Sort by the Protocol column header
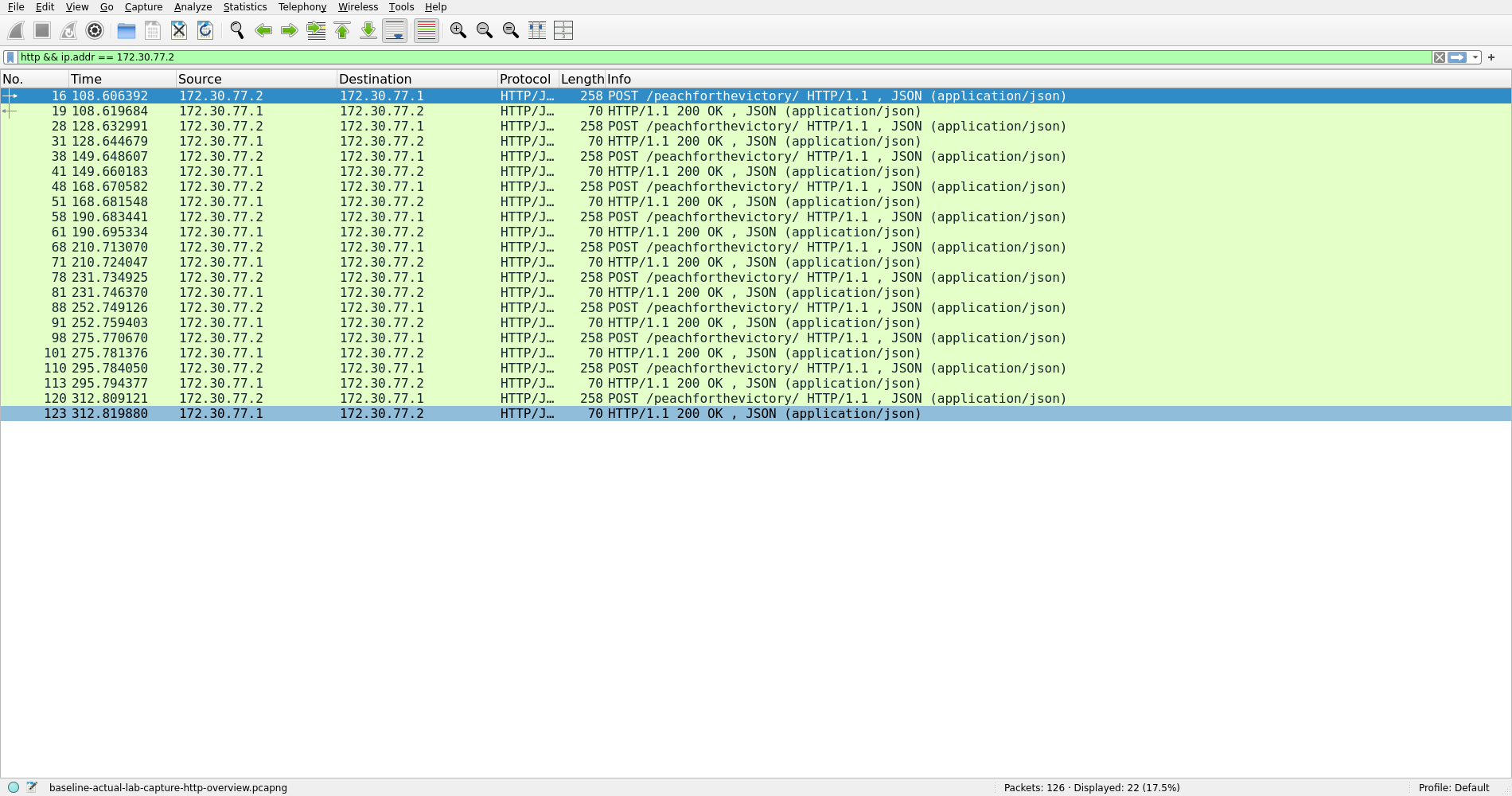Image resolution: width=1512 pixels, height=796 pixels. 527,79
